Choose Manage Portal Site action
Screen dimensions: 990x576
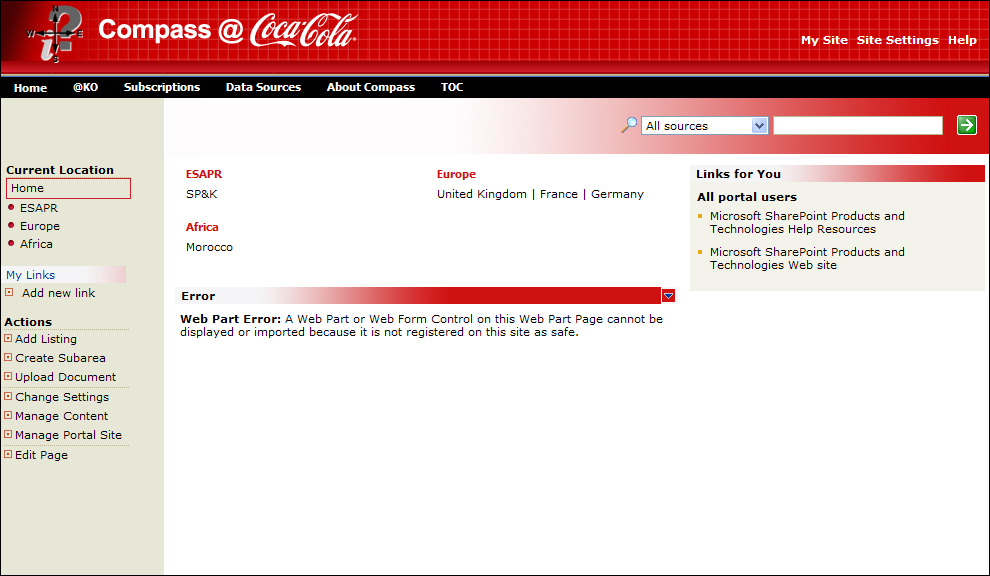tap(68, 435)
